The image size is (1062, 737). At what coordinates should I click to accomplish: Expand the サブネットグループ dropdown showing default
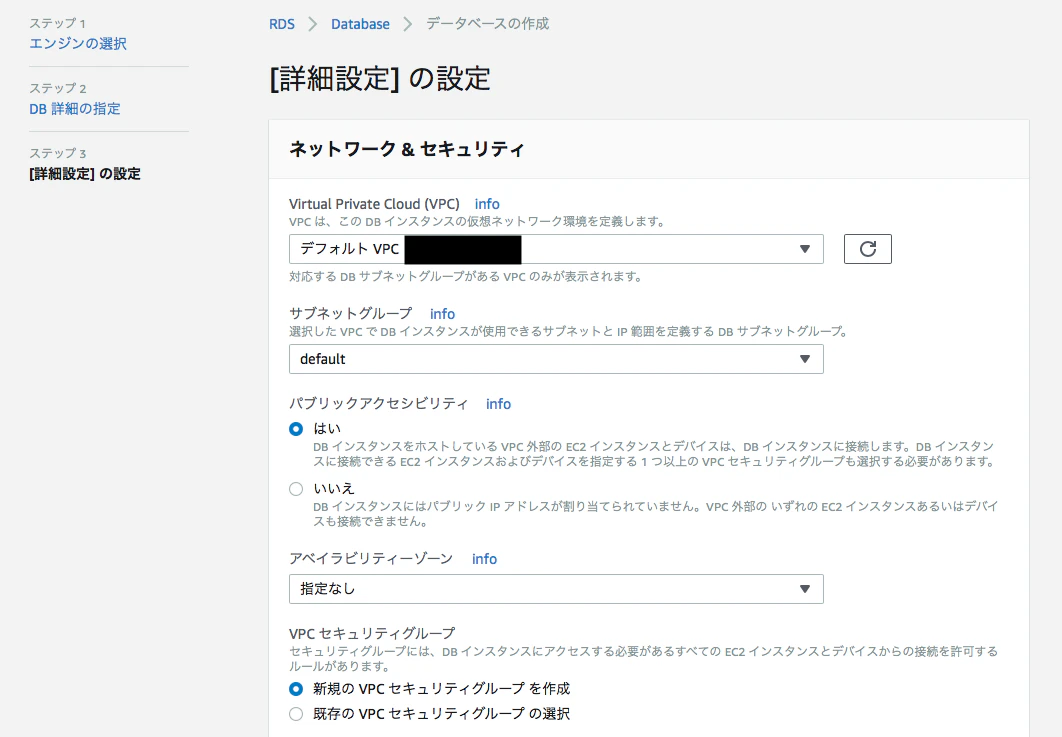[806, 358]
